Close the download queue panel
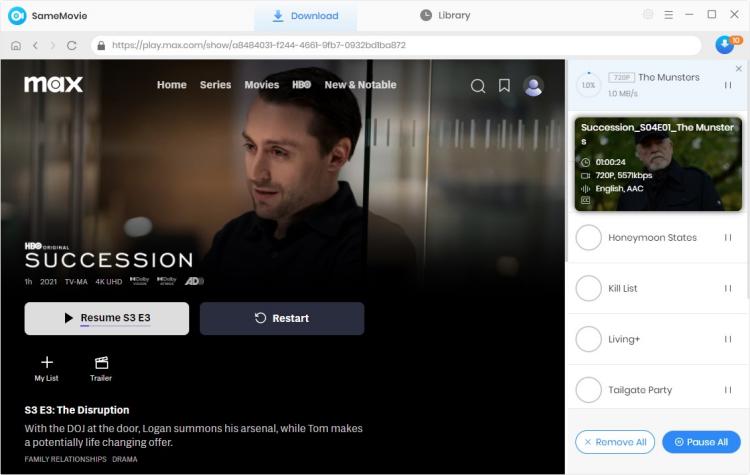This screenshot has width=750, height=475. (739, 68)
